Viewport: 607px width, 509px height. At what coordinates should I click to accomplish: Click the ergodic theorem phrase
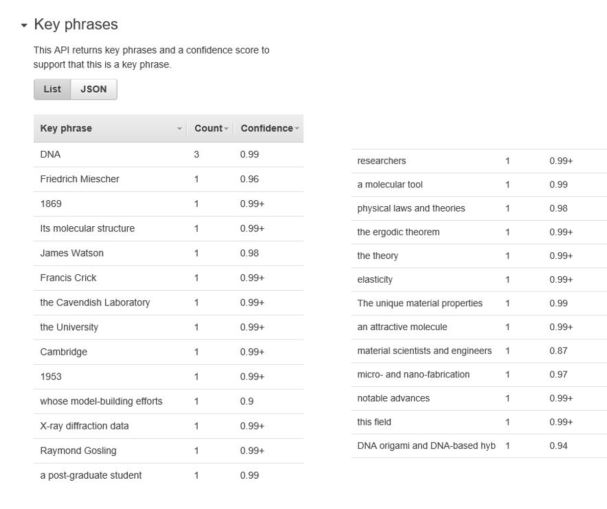click(x=398, y=232)
